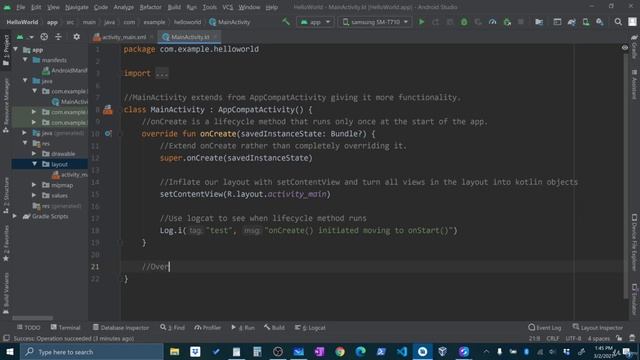Click the override gutter icon at onCreate line

pyautogui.click(x=108, y=133)
